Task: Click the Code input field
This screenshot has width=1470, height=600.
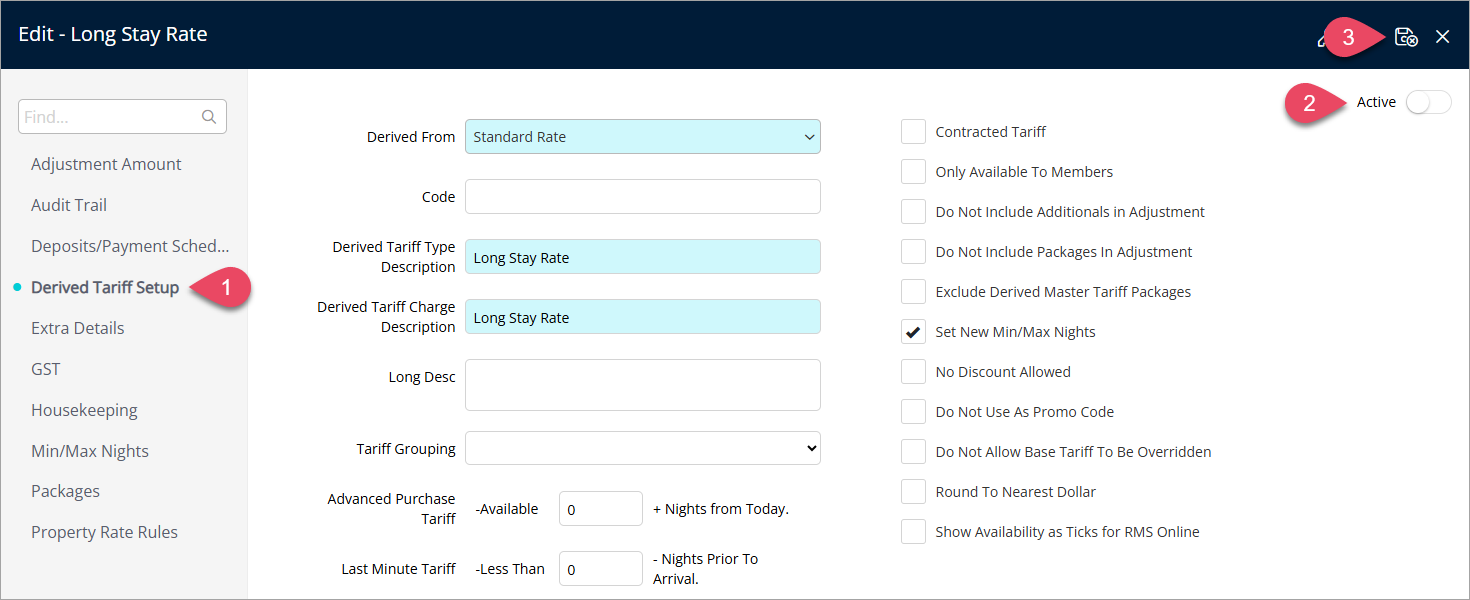Action: tap(642, 197)
